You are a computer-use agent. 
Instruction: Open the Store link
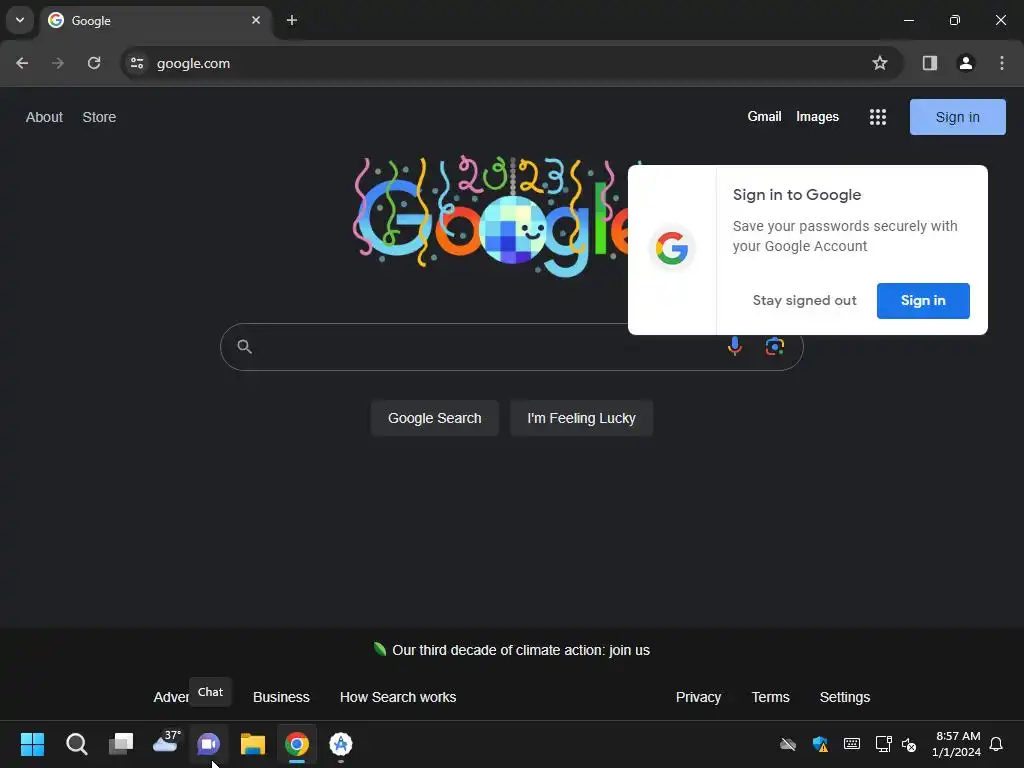point(99,117)
